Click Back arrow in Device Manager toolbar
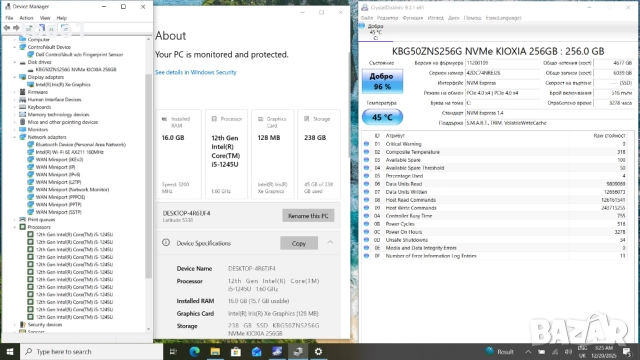The image size is (640, 360). (x=7, y=28)
